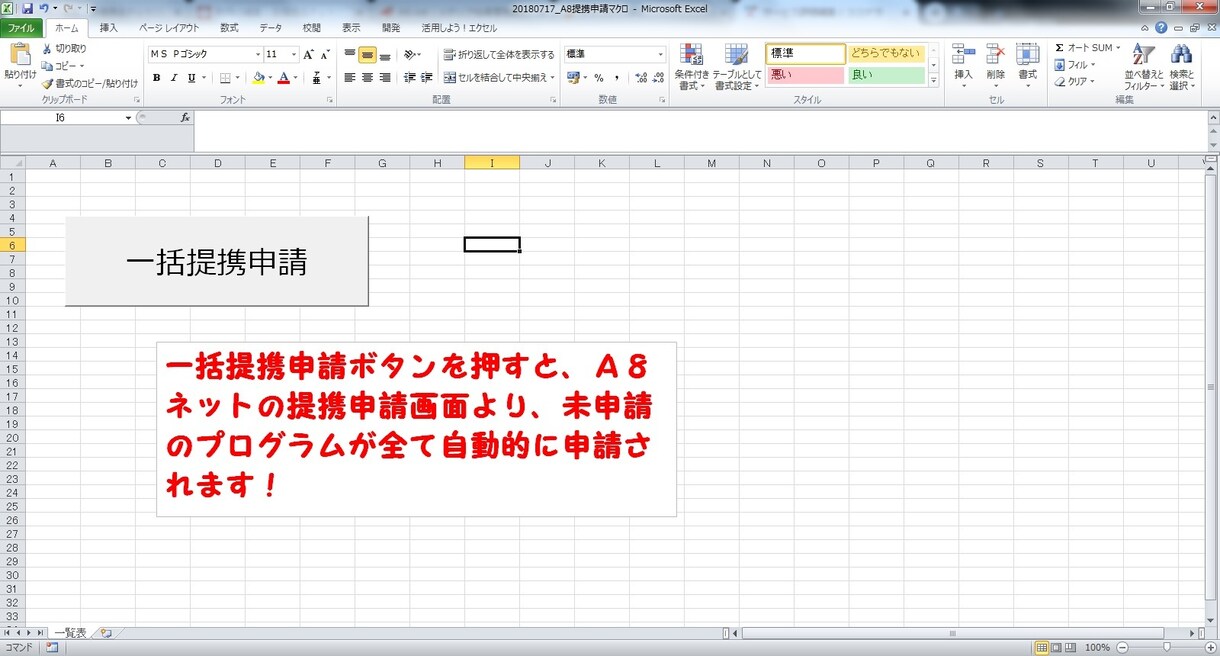Decrease font size with the small A icon
The image size is (1220, 656).
[325, 54]
